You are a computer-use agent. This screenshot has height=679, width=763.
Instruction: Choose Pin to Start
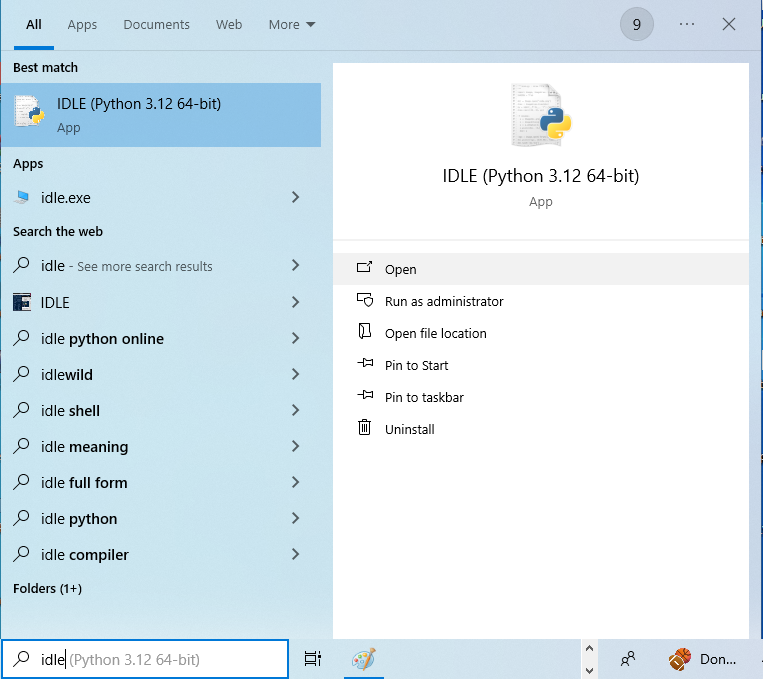(541, 365)
